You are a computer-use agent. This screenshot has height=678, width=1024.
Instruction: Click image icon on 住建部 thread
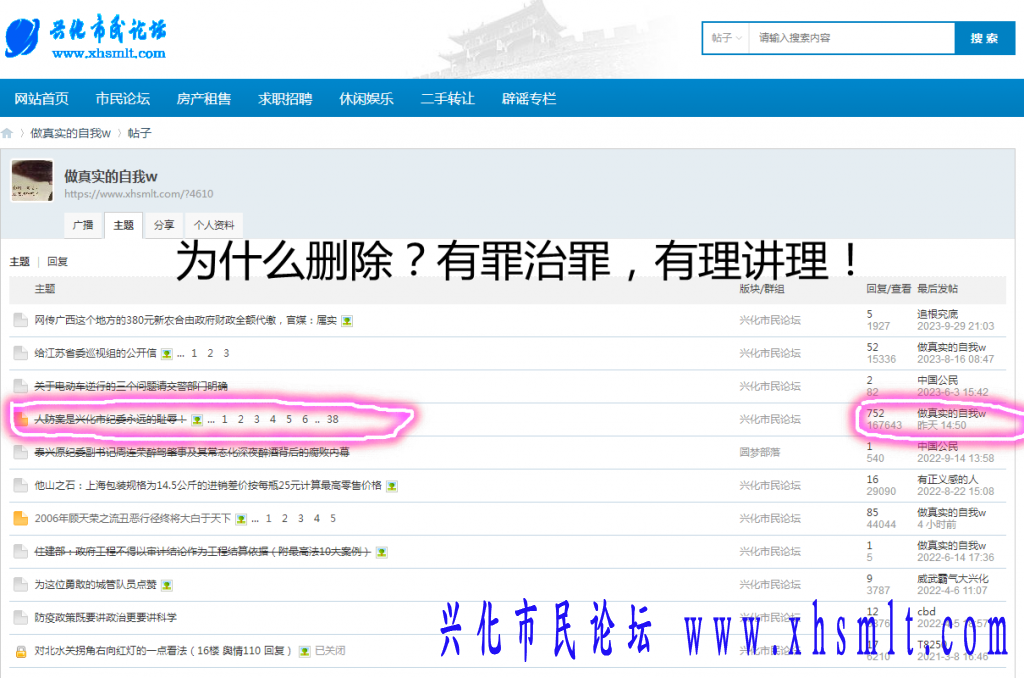[382, 553]
